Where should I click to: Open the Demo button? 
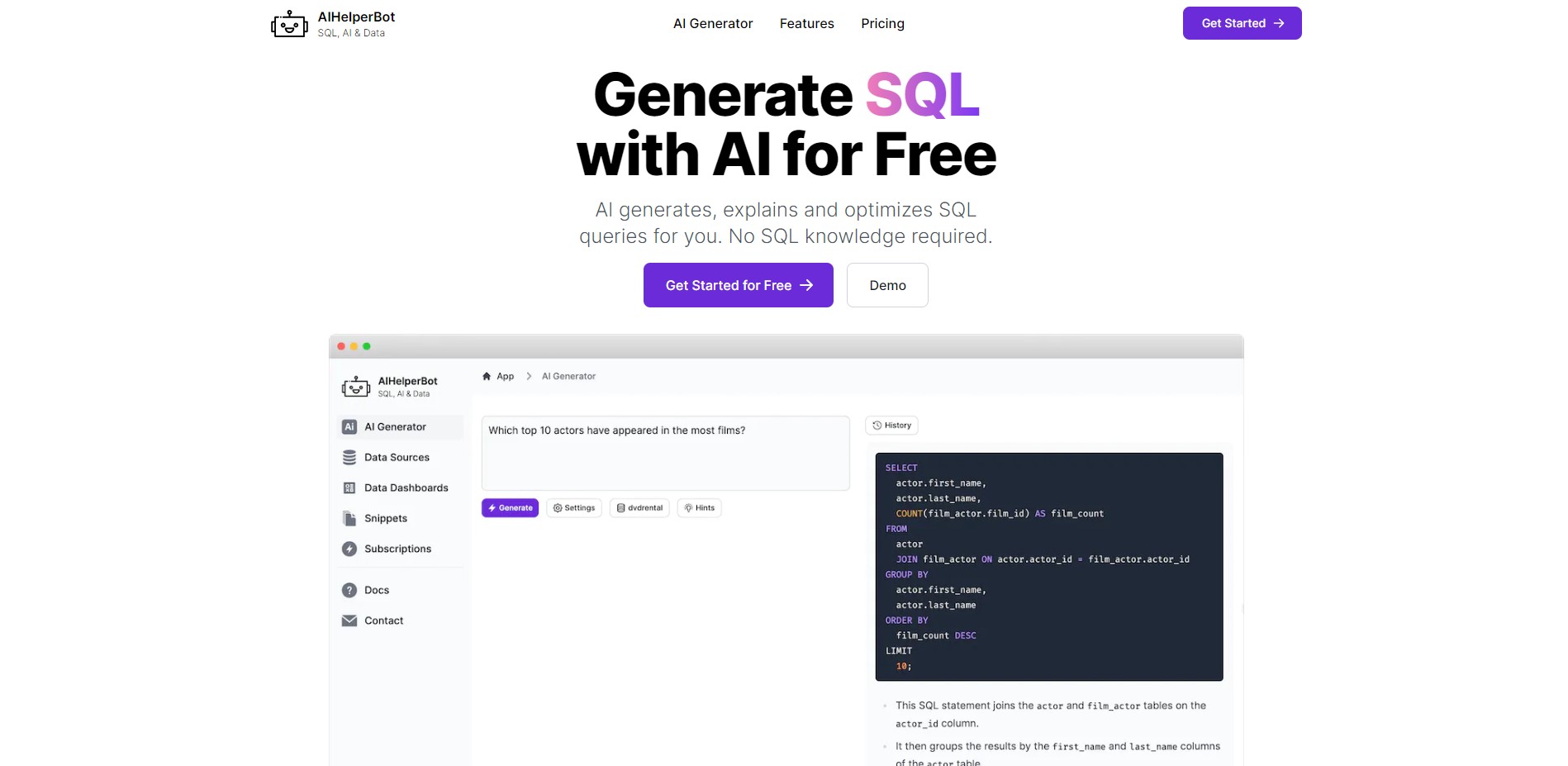[x=887, y=285]
